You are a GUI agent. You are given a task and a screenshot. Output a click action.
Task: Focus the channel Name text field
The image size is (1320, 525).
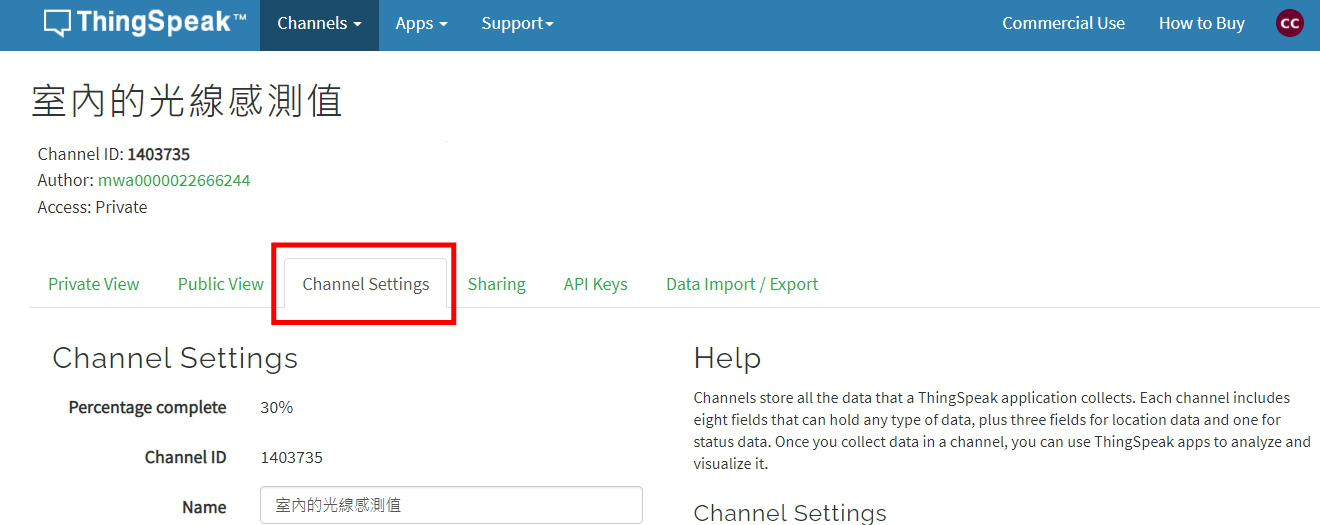[450, 506]
